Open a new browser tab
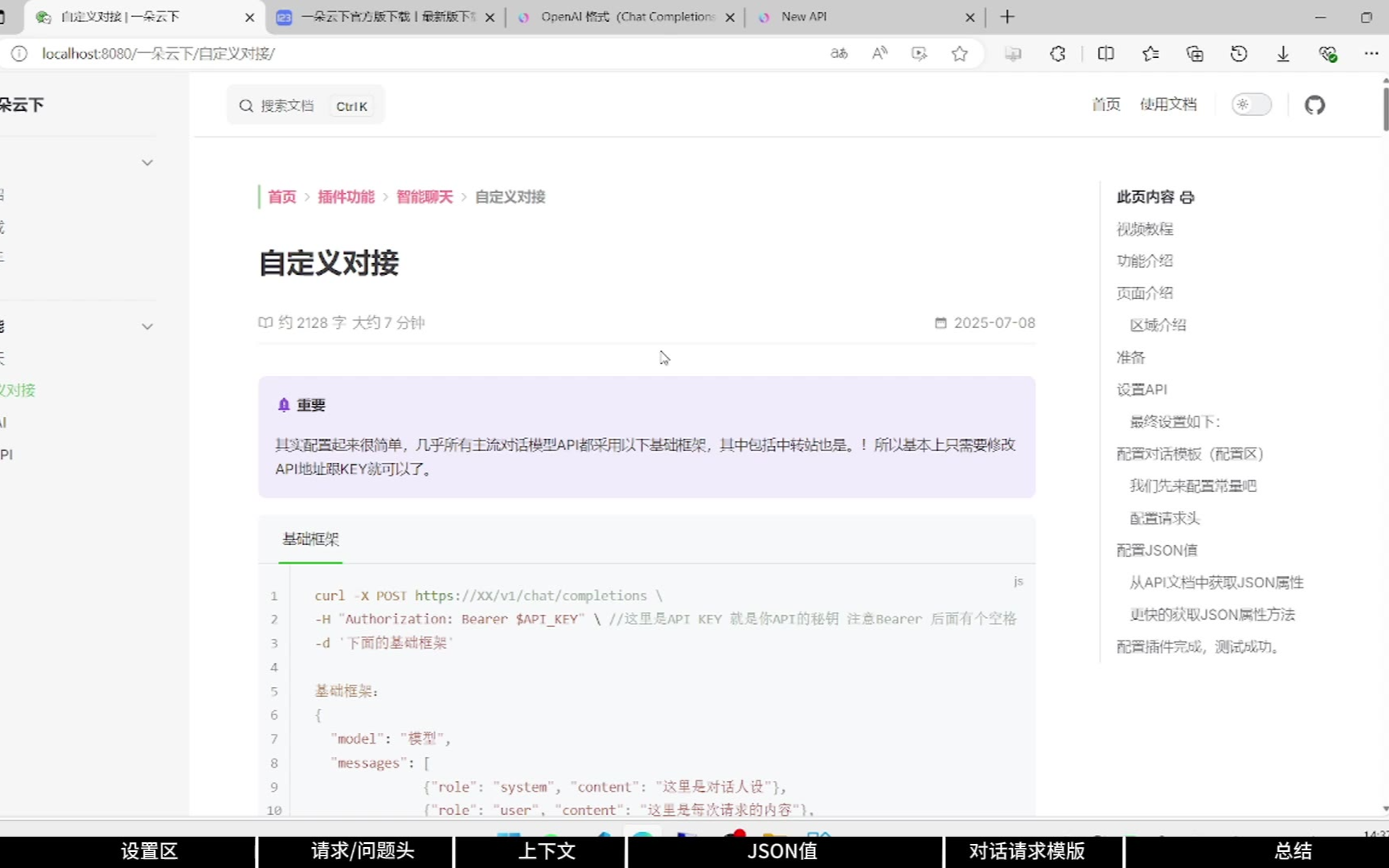 coord(1007,17)
